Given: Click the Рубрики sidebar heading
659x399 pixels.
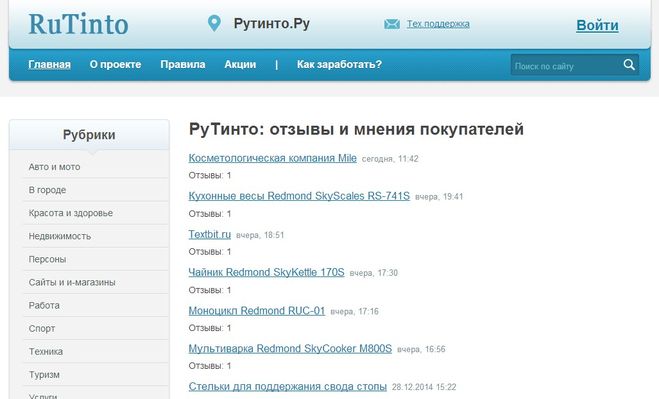Looking at the screenshot, I should coord(89,135).
